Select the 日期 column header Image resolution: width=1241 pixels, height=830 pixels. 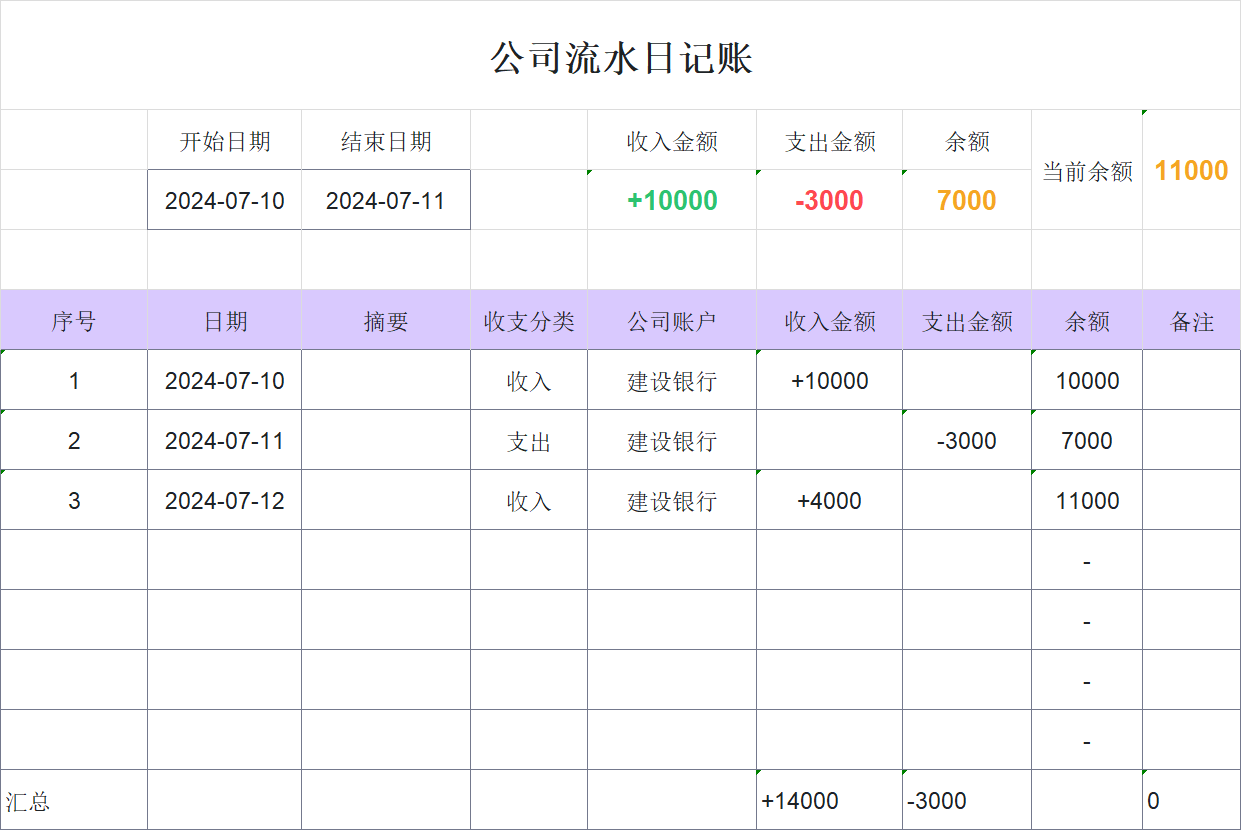[224, 320]
